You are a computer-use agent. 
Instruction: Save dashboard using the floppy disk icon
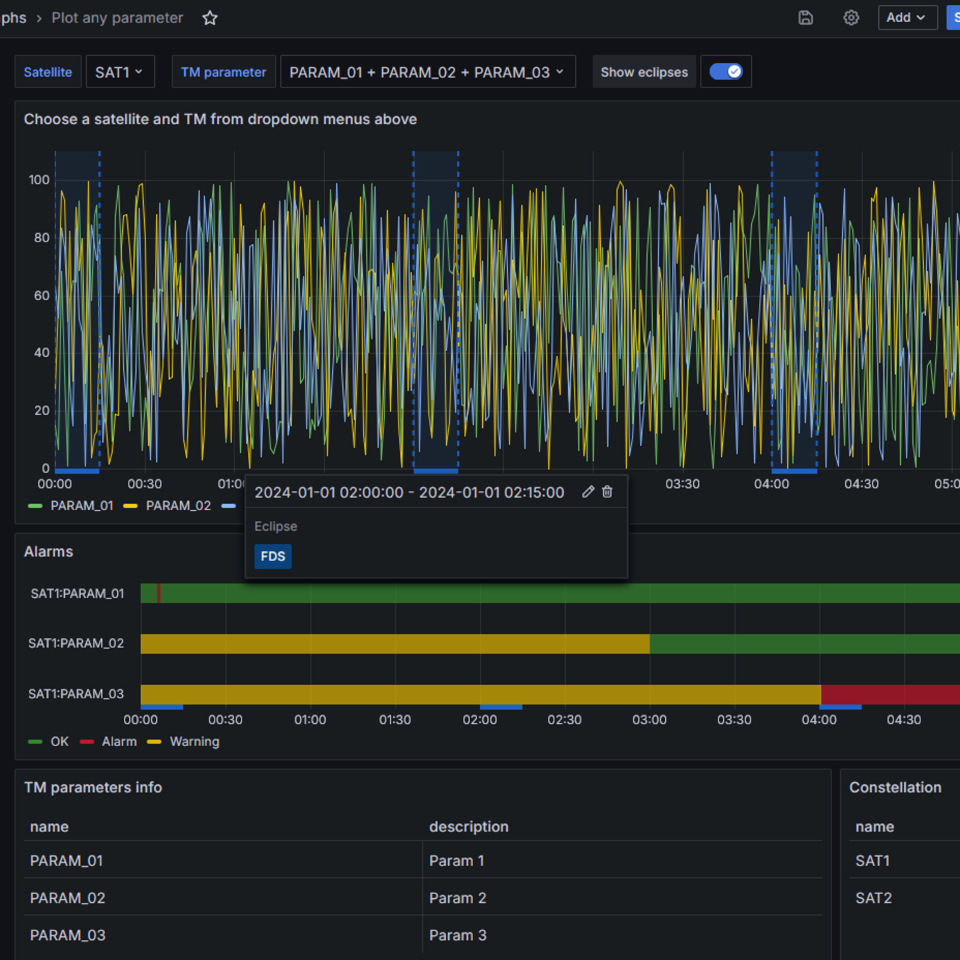click(806, 18)
